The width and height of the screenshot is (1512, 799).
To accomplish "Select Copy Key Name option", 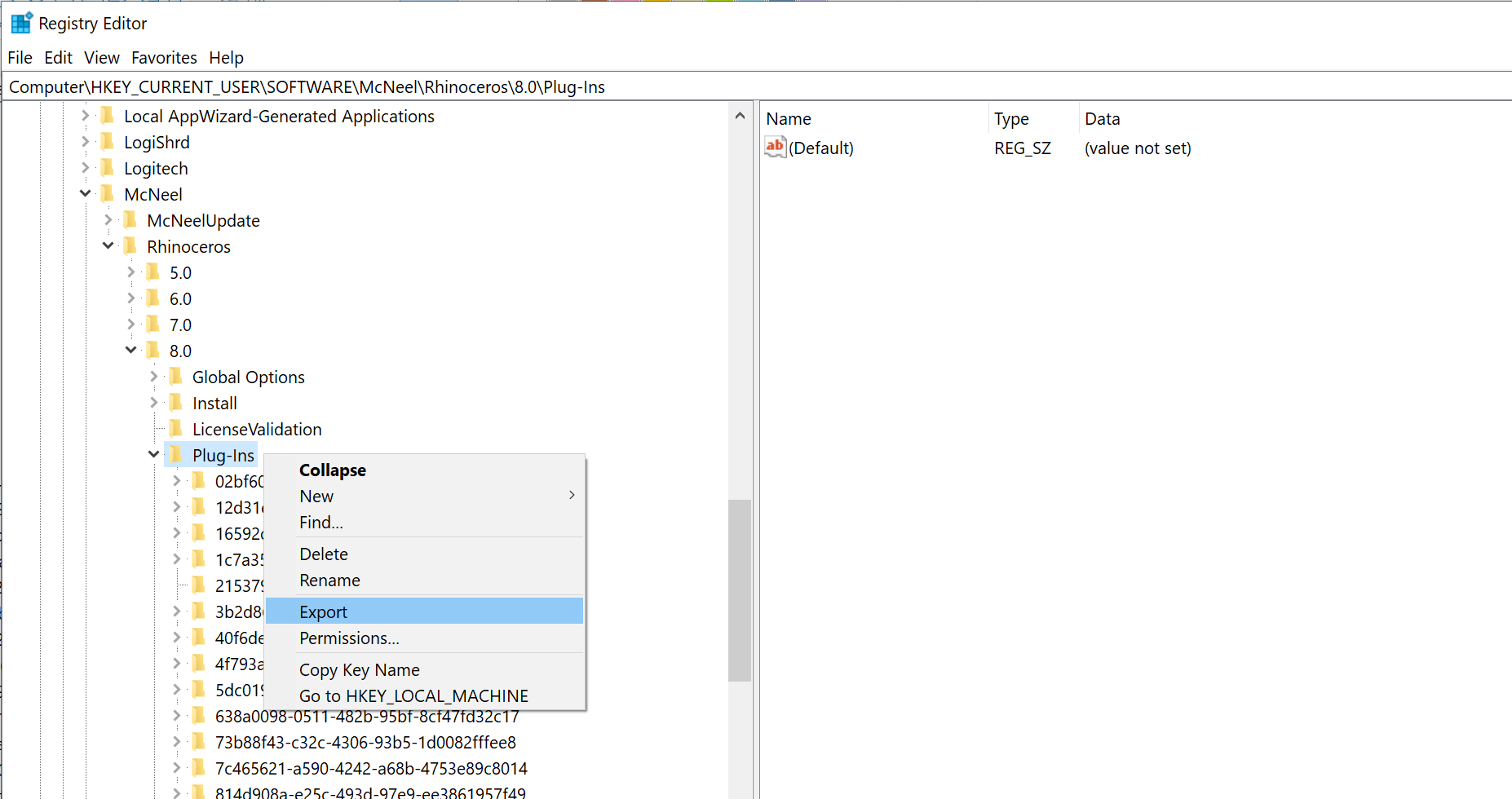I will coord(424,670).
